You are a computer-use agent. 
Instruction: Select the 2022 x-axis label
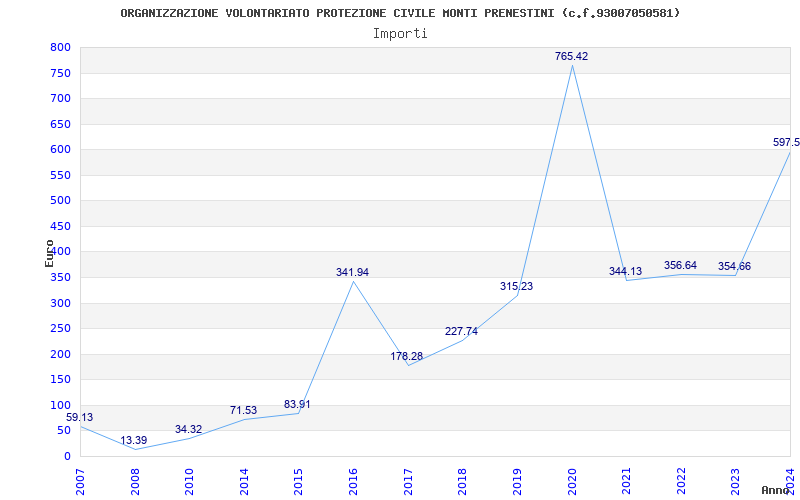[x=681, y=482]
